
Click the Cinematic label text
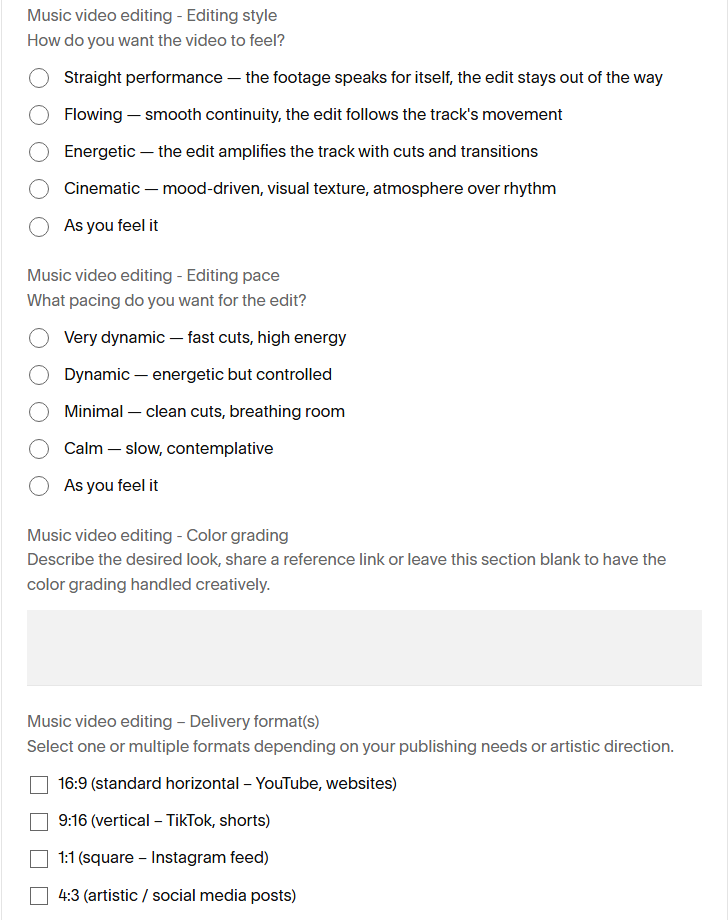[310, 188]
